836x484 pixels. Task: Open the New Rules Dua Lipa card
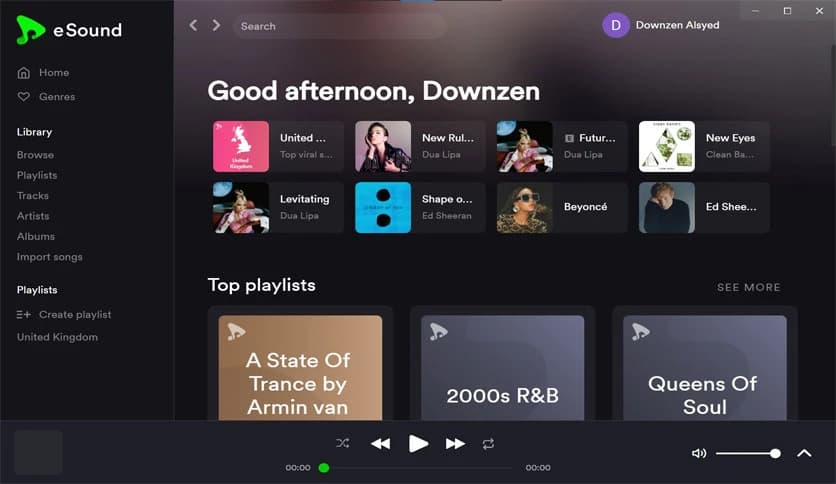[420, 147]
